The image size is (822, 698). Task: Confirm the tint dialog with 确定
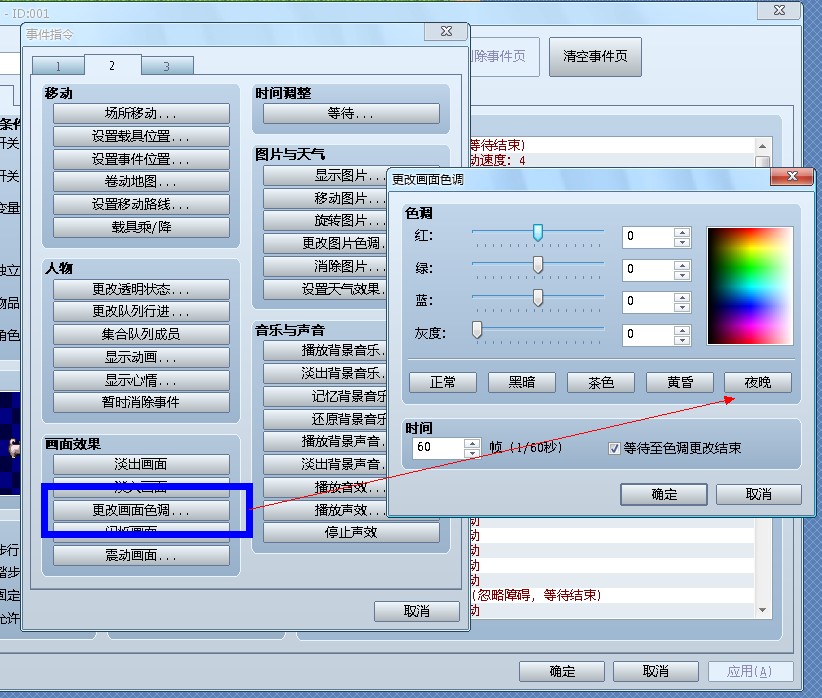[664, 495]
